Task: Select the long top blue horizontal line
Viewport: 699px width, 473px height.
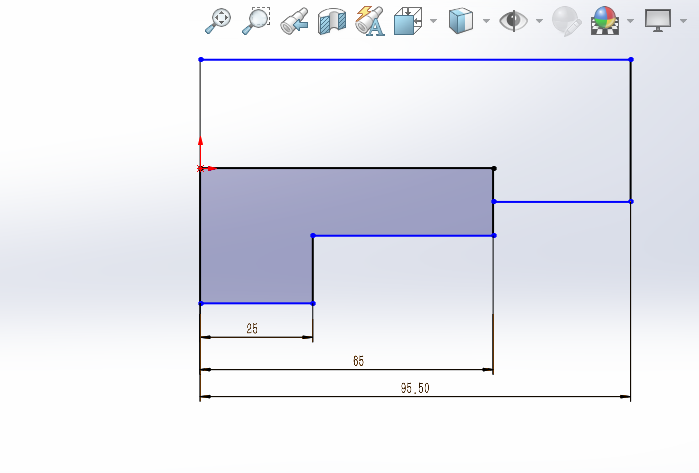Action: tap(415, 59)
